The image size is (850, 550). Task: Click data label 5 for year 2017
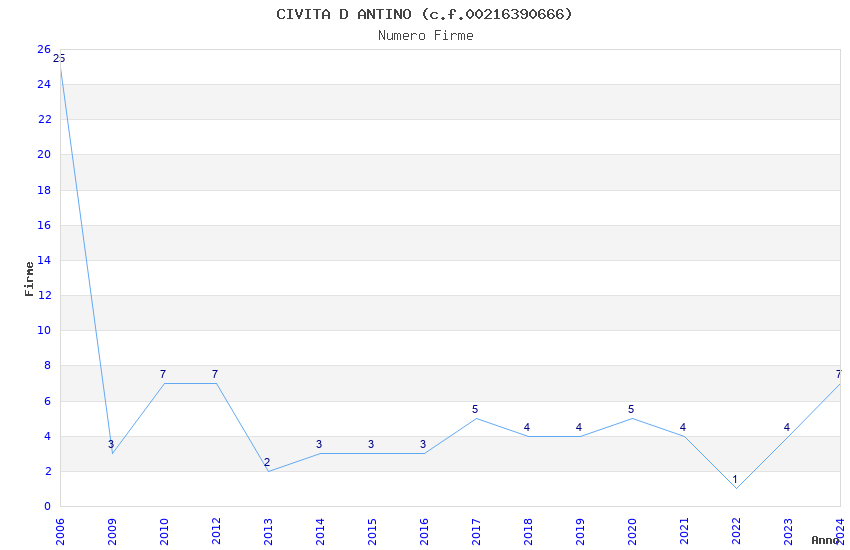point(475,409)
